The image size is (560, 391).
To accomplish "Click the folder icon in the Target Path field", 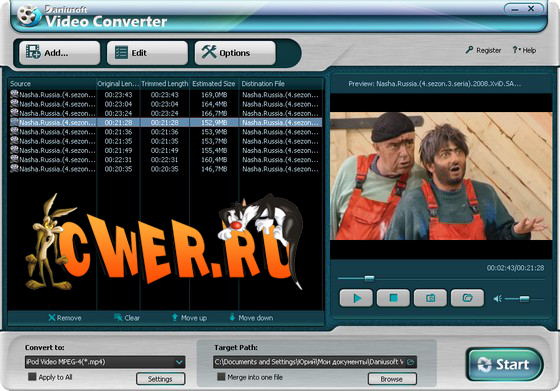I will coord(411,362).
